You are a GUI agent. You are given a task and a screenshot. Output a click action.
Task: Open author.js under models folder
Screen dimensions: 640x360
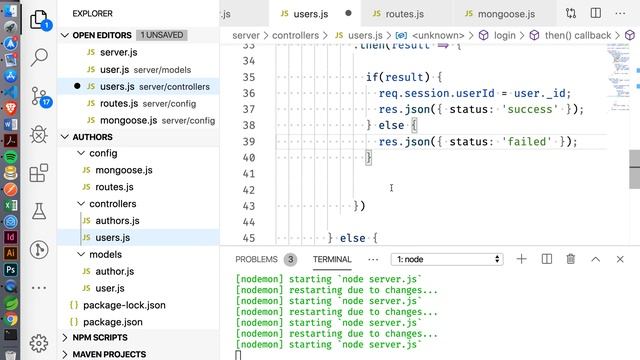click(139, 271)
